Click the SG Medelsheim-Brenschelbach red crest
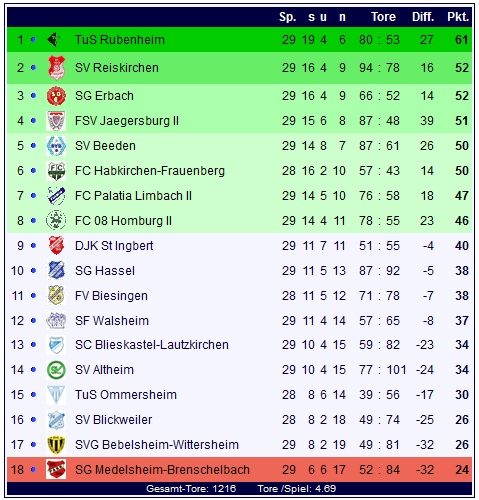Viewport: 479px width, 500px height. tap(56, 470)
